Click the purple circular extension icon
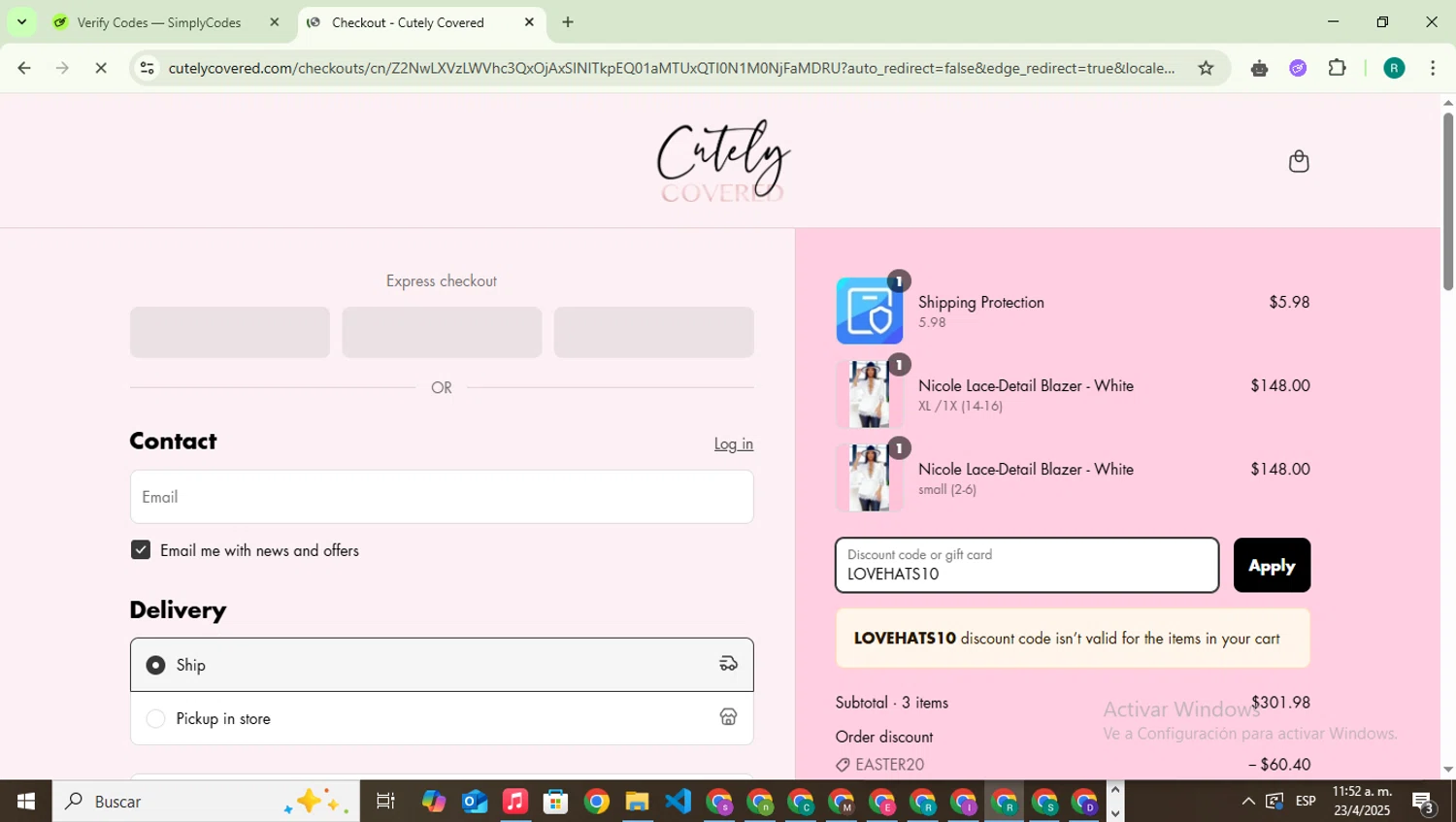The height and width of the screenshot is (822, 1456). click(x=1298, y=68)
